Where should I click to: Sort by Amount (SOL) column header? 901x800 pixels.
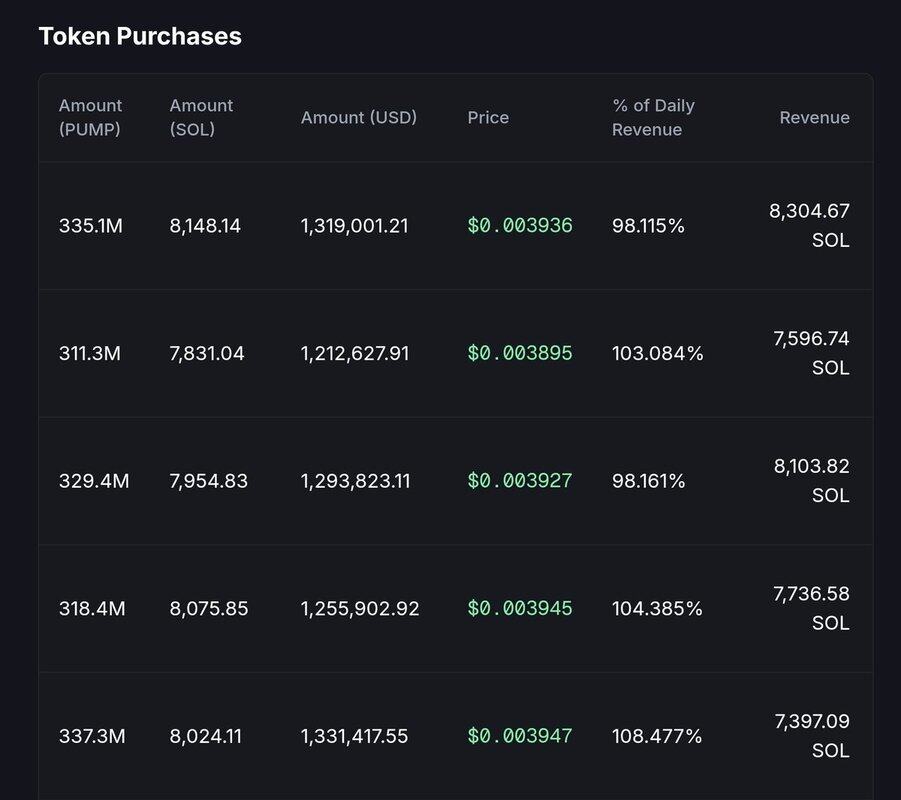pyautogui.click(x=201, y=117)
